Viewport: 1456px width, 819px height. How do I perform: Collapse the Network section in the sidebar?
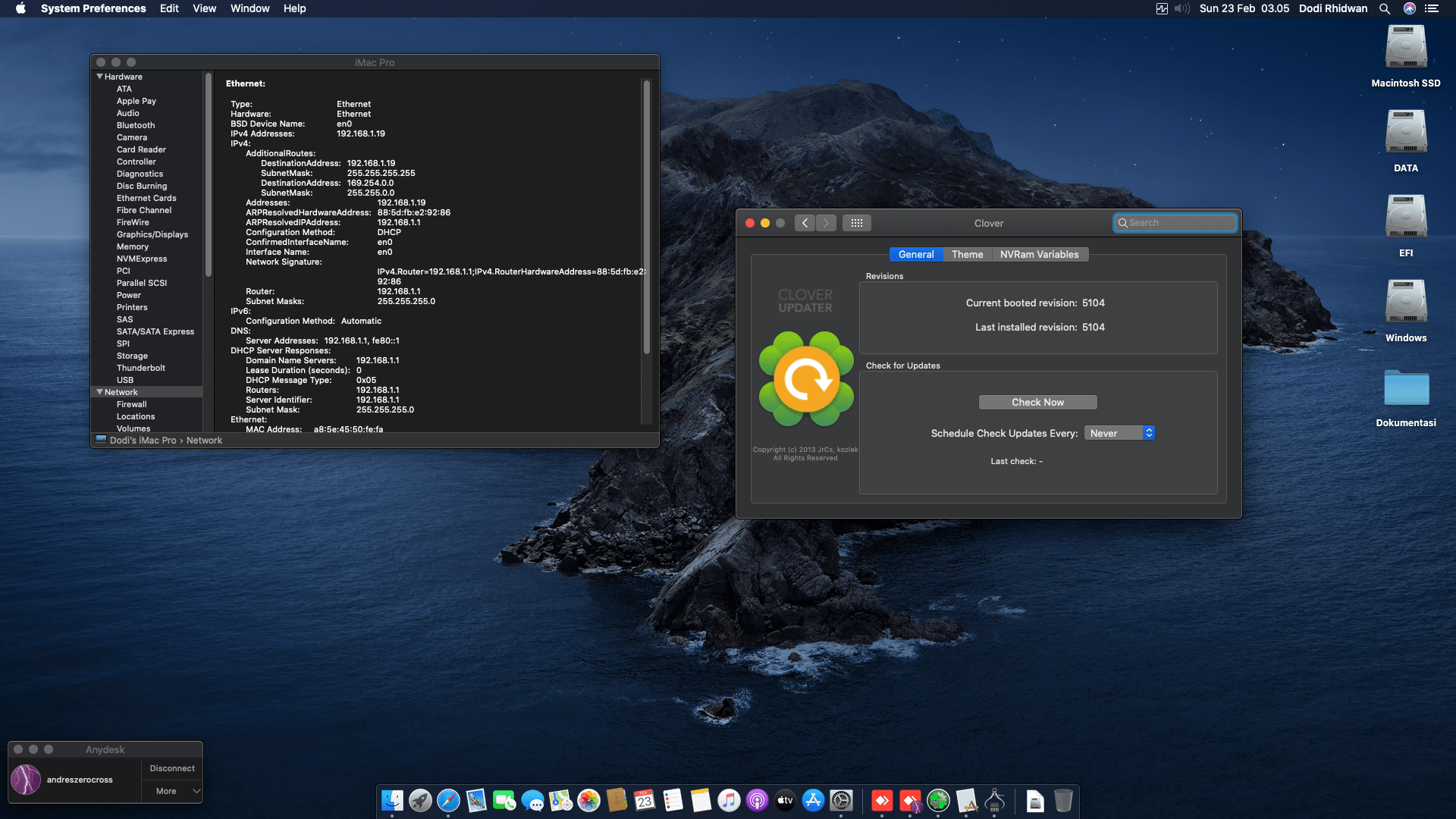tap(99, 392)
